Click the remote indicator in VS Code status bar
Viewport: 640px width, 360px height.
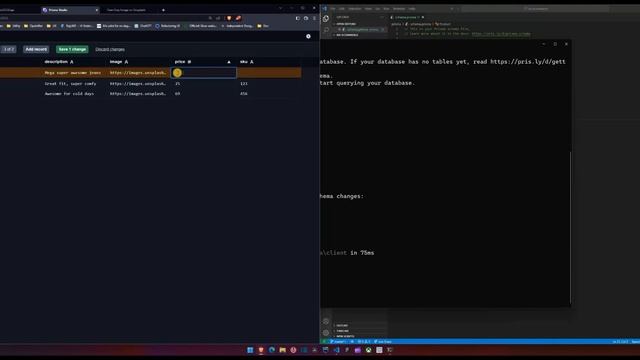click(x=324, y=342)
